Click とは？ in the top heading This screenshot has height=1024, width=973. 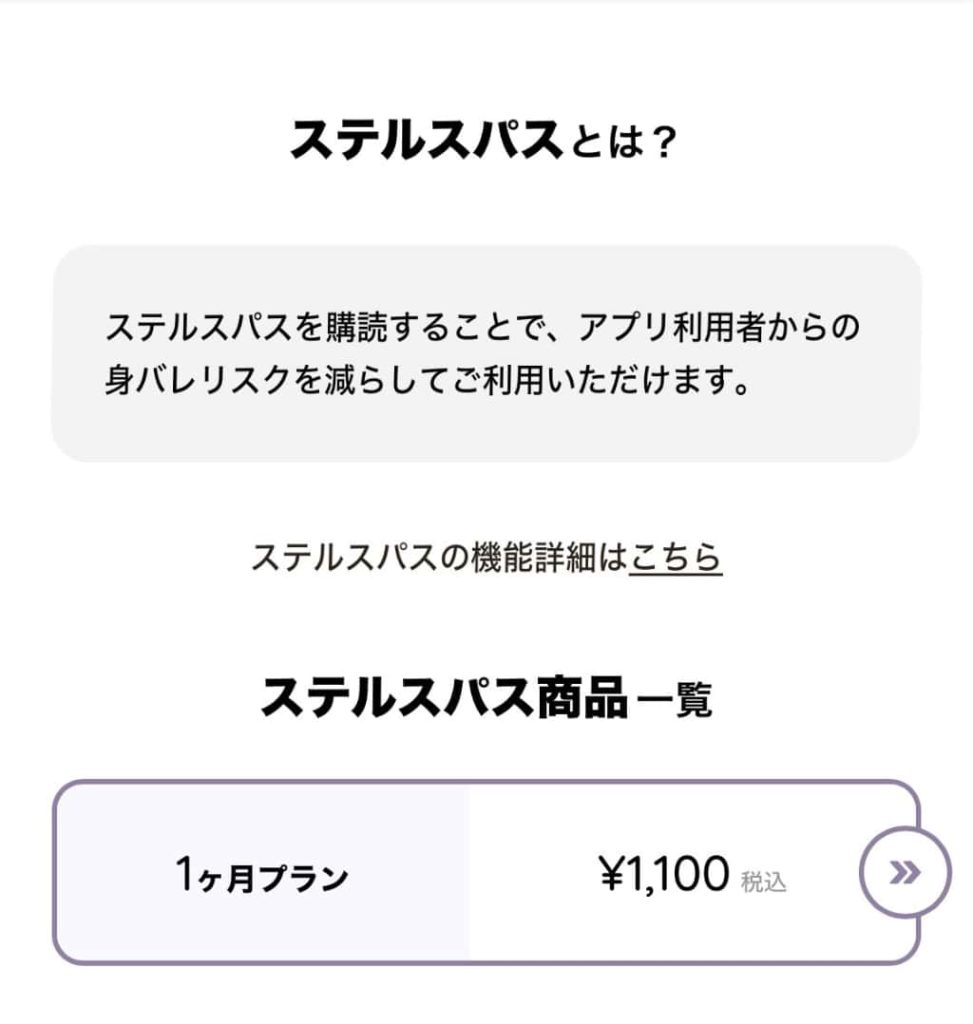coord(622,147)
